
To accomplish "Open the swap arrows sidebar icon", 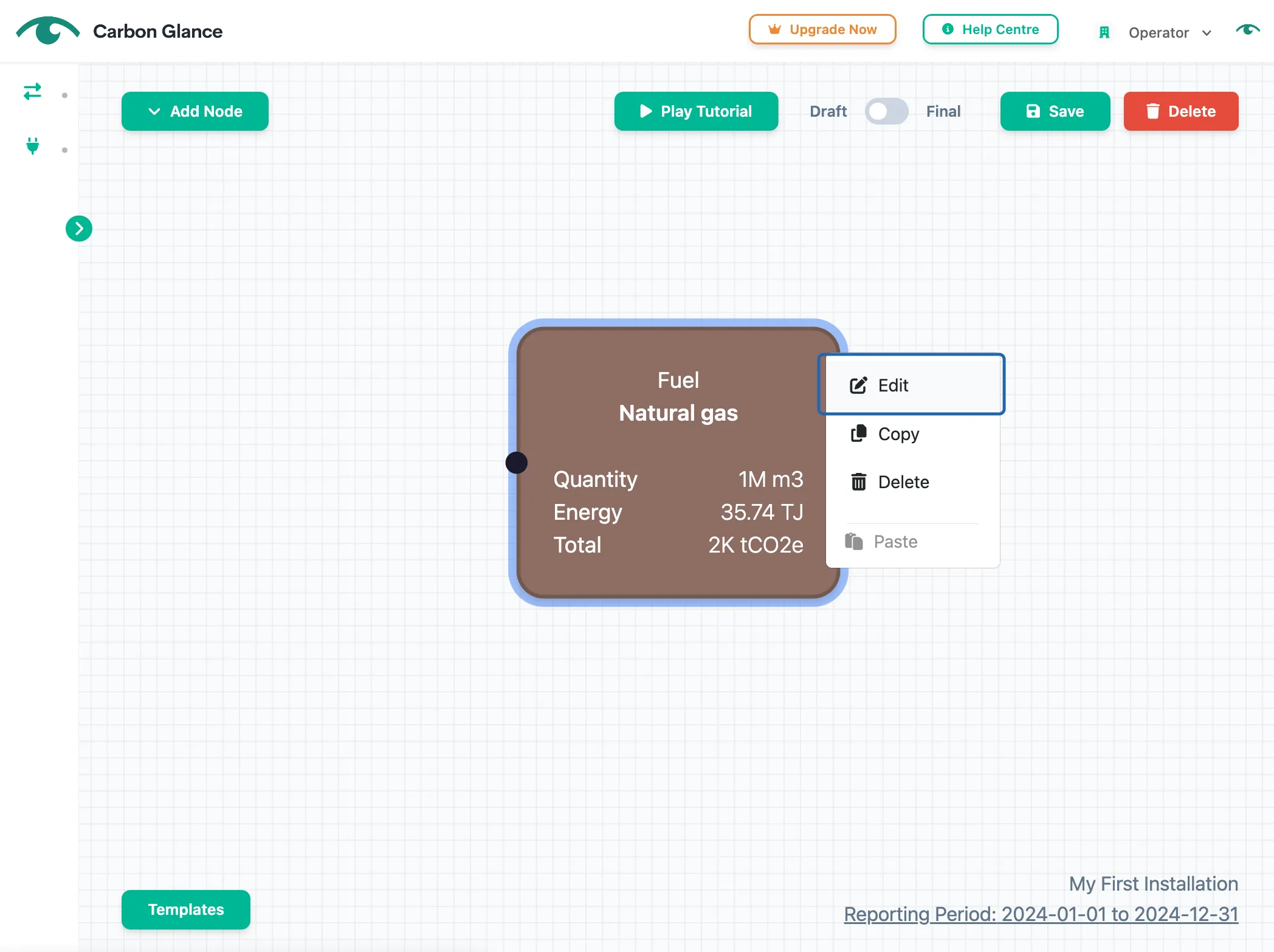I will [32, 92].
